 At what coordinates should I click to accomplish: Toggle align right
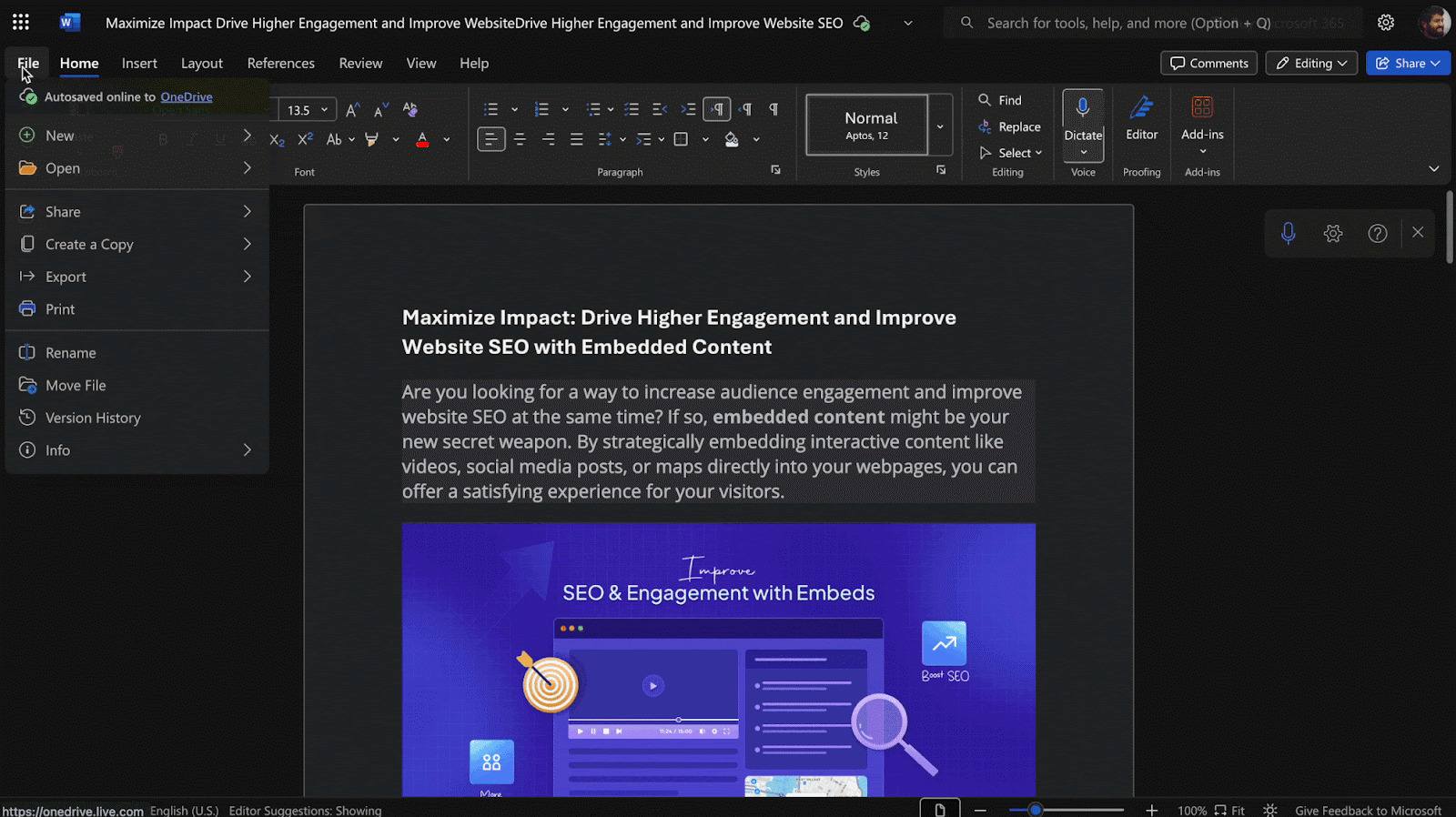pyautogui.click(x=548, y=139)
